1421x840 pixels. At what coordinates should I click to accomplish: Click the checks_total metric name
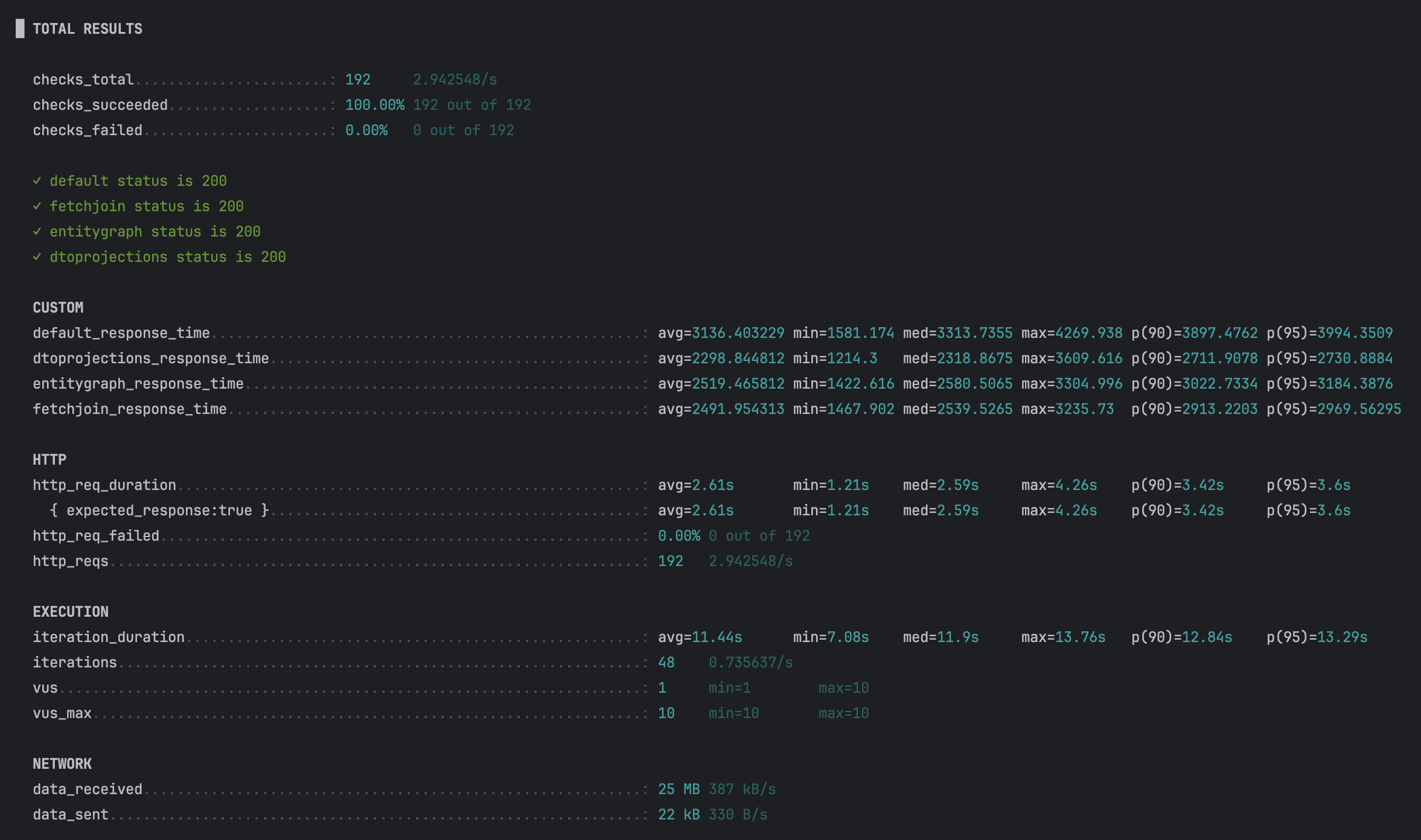[83, 80]
